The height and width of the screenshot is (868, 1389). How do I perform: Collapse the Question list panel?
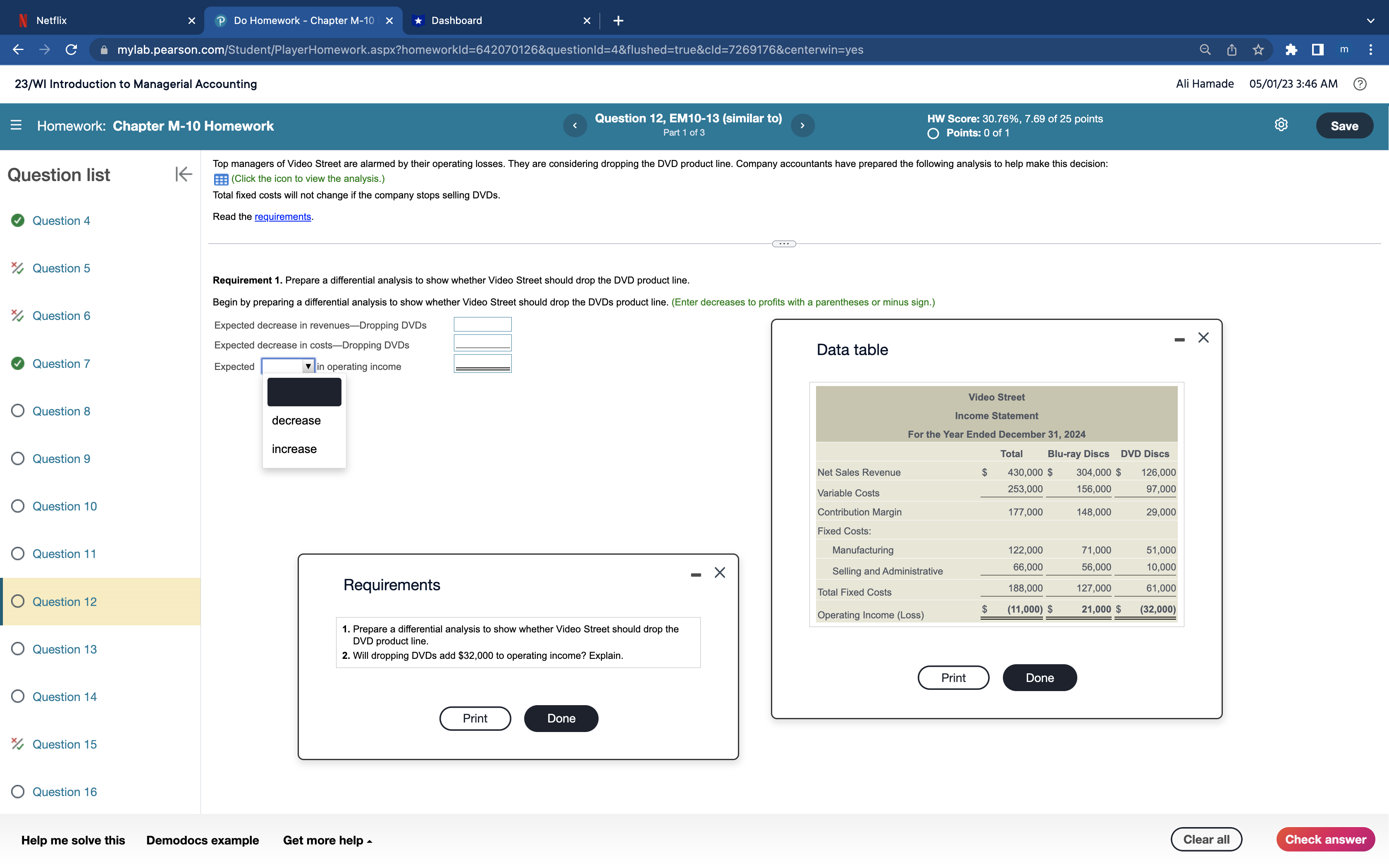[183, 174]
